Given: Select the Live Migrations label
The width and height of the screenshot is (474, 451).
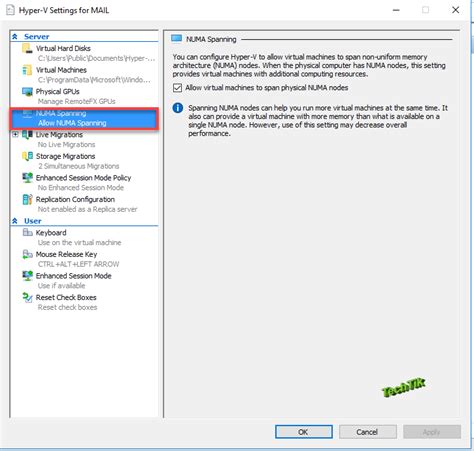Looking at the screenshot, I should tap(59, 135).
